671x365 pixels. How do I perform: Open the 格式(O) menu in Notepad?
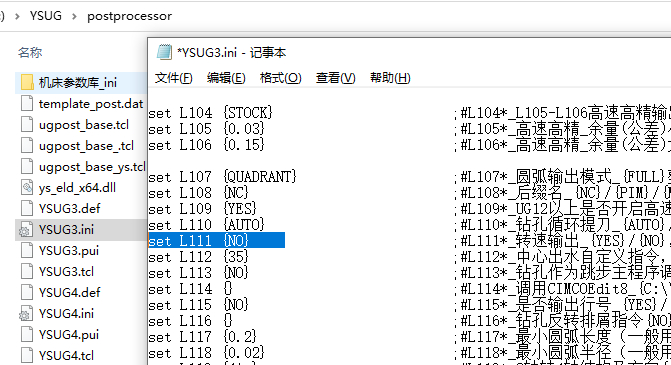pos(280,78)
